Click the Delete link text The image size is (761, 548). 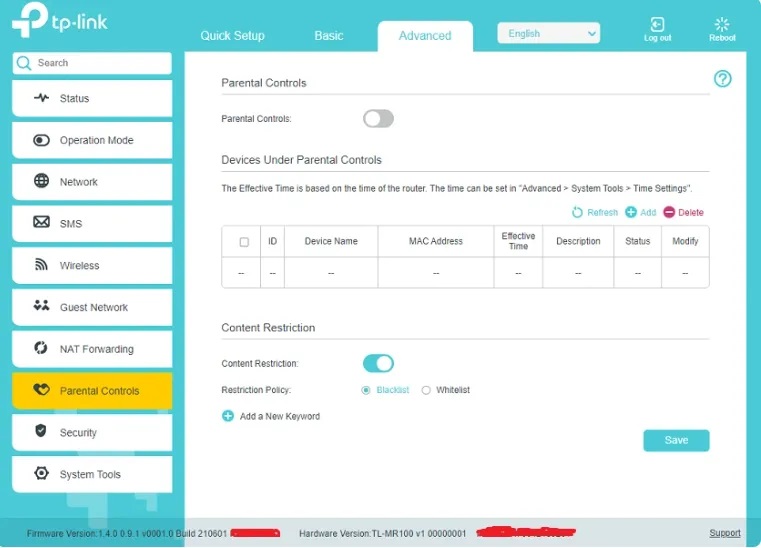[691, 213]
